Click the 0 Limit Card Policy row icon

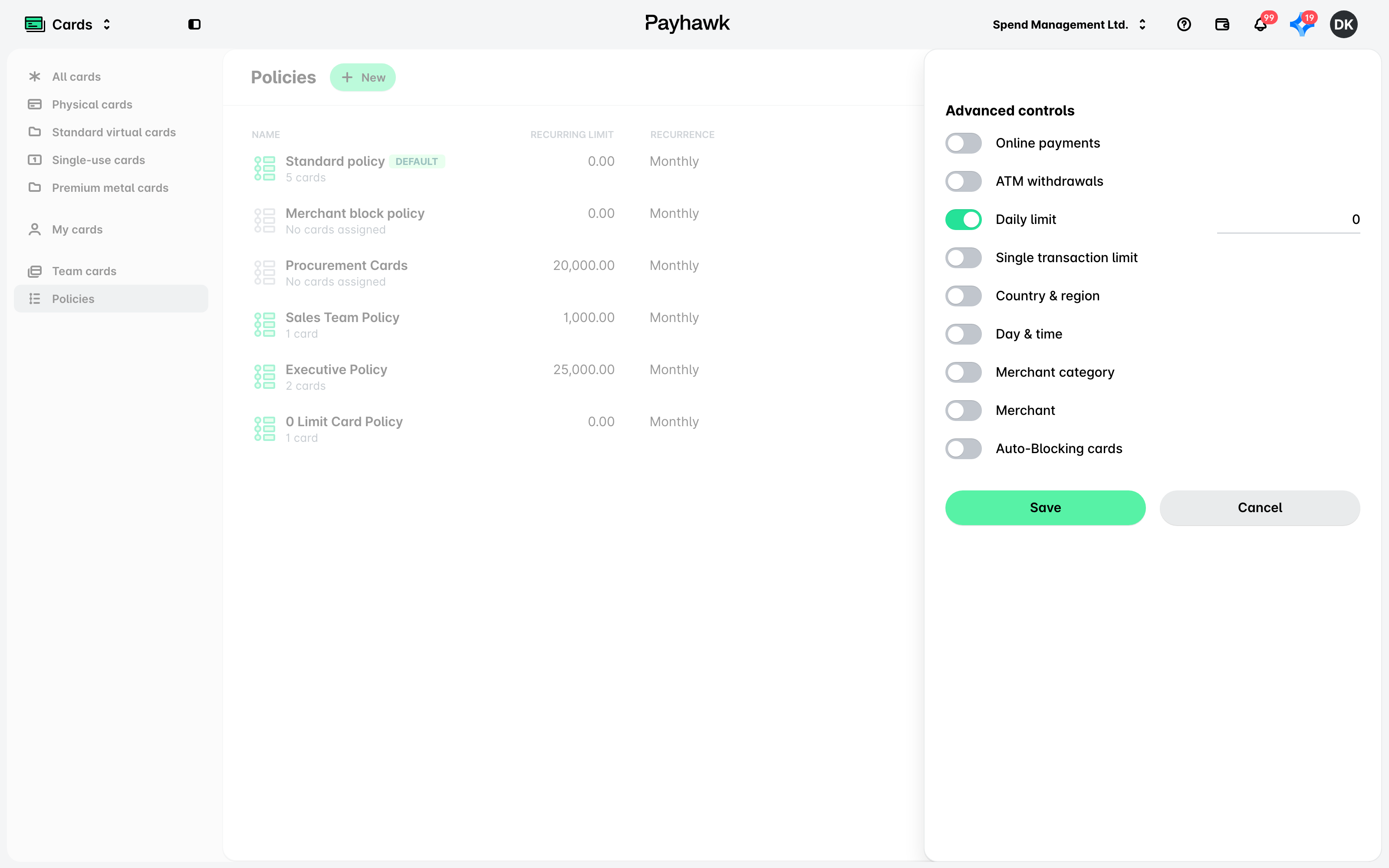[x=265, y=429]
